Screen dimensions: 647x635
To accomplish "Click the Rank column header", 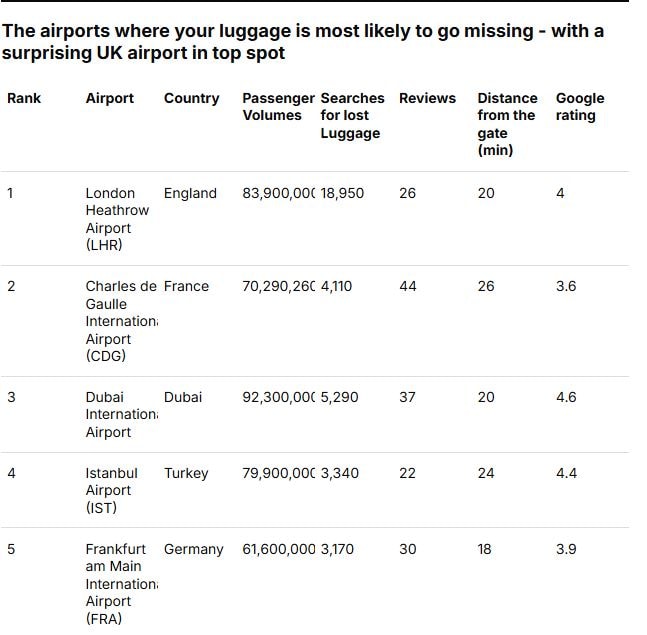I will tap(24, 98).
